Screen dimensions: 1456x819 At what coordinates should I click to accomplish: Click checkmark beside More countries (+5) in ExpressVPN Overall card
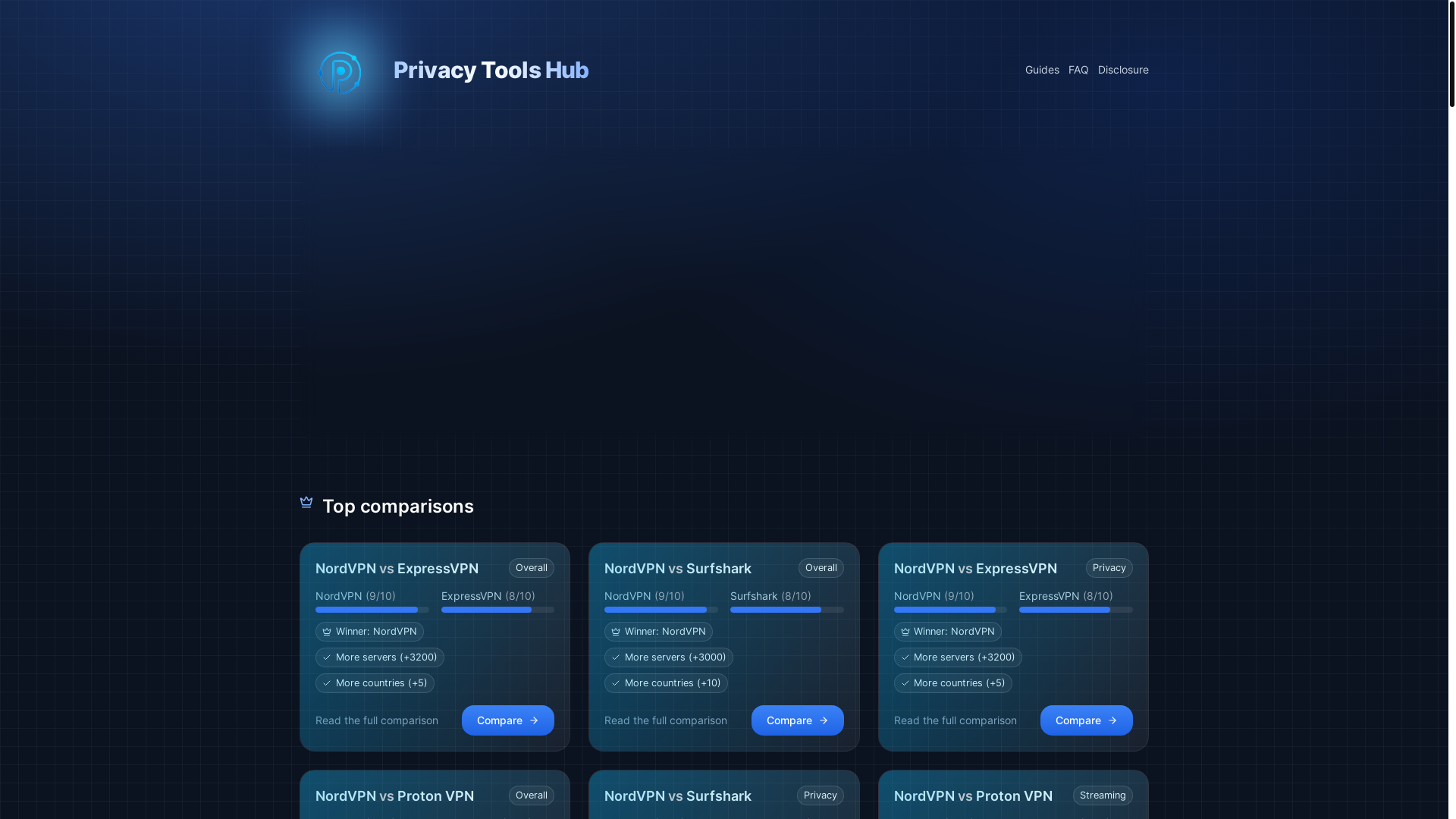pyautogui.click(x=327, y=683)
